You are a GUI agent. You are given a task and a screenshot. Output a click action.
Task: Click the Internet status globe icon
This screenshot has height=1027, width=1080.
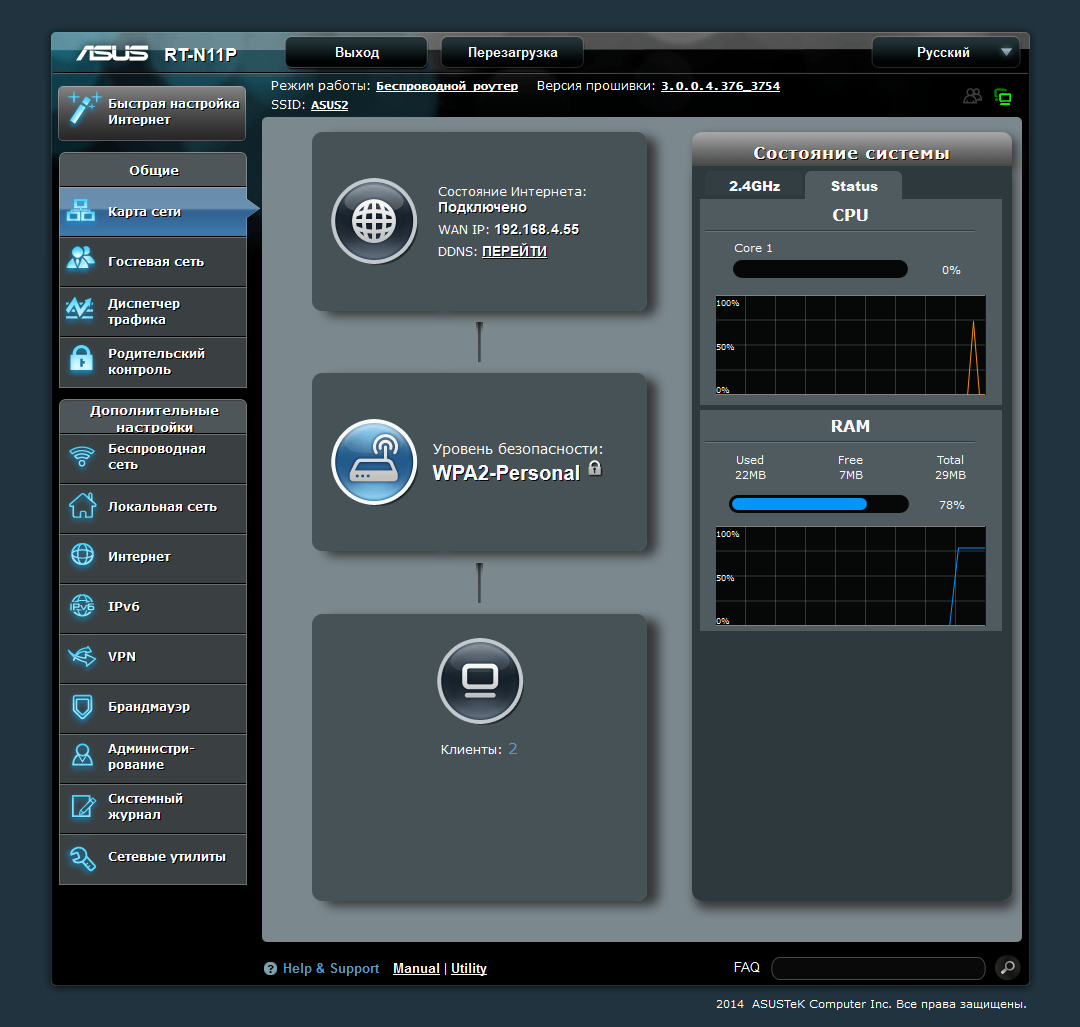(374, 221)
